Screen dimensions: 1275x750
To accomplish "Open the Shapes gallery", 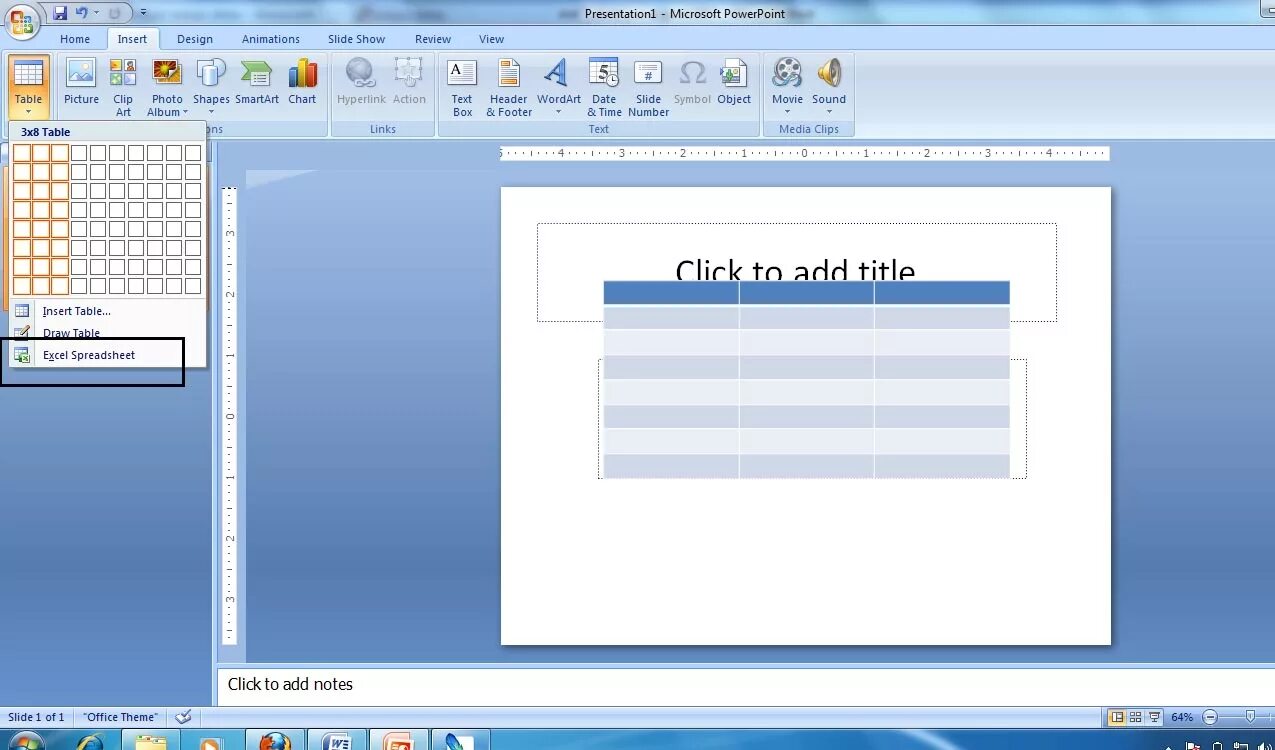I will [x=211, y=87].
